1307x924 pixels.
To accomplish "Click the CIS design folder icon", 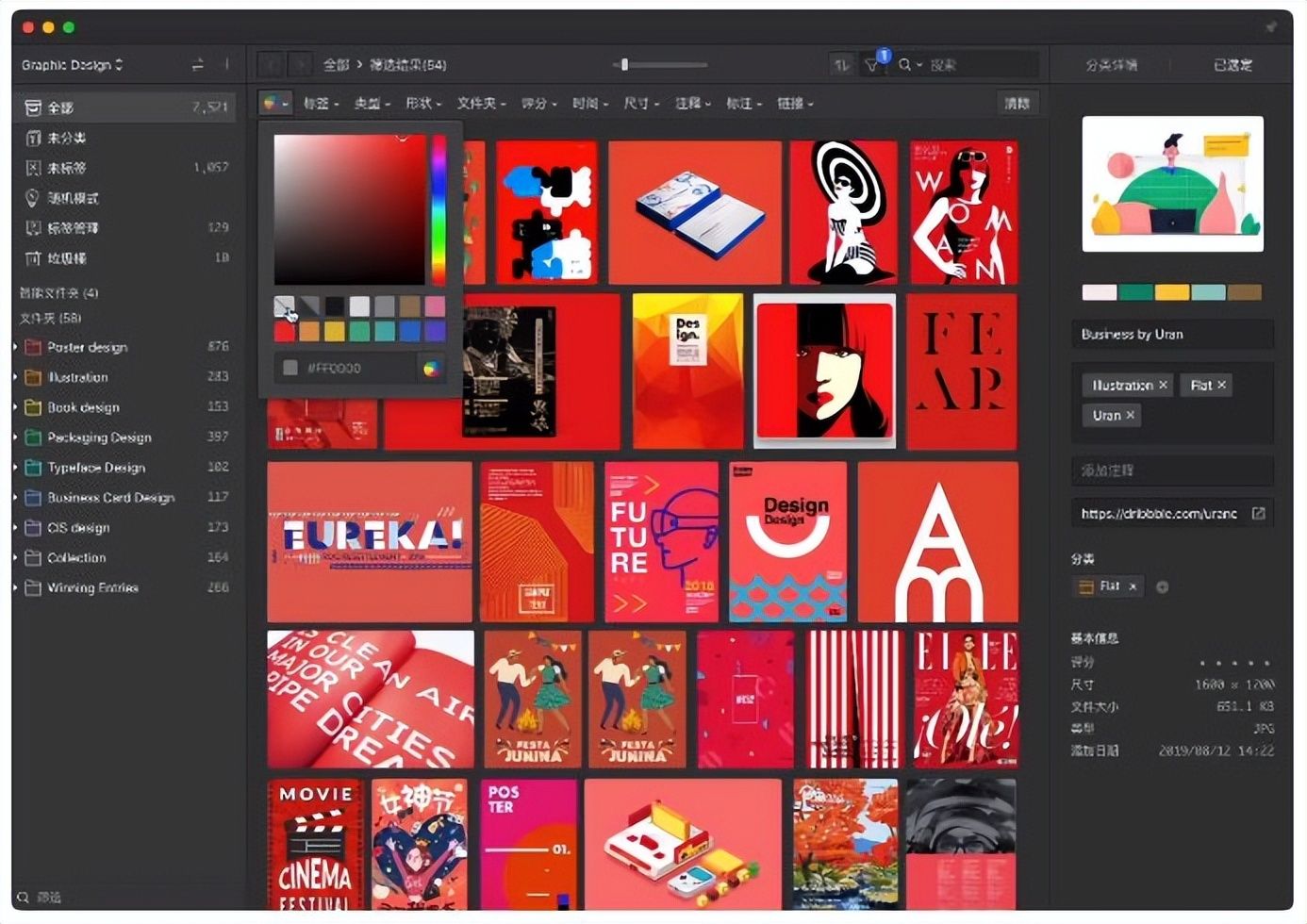I will (33, 528).
